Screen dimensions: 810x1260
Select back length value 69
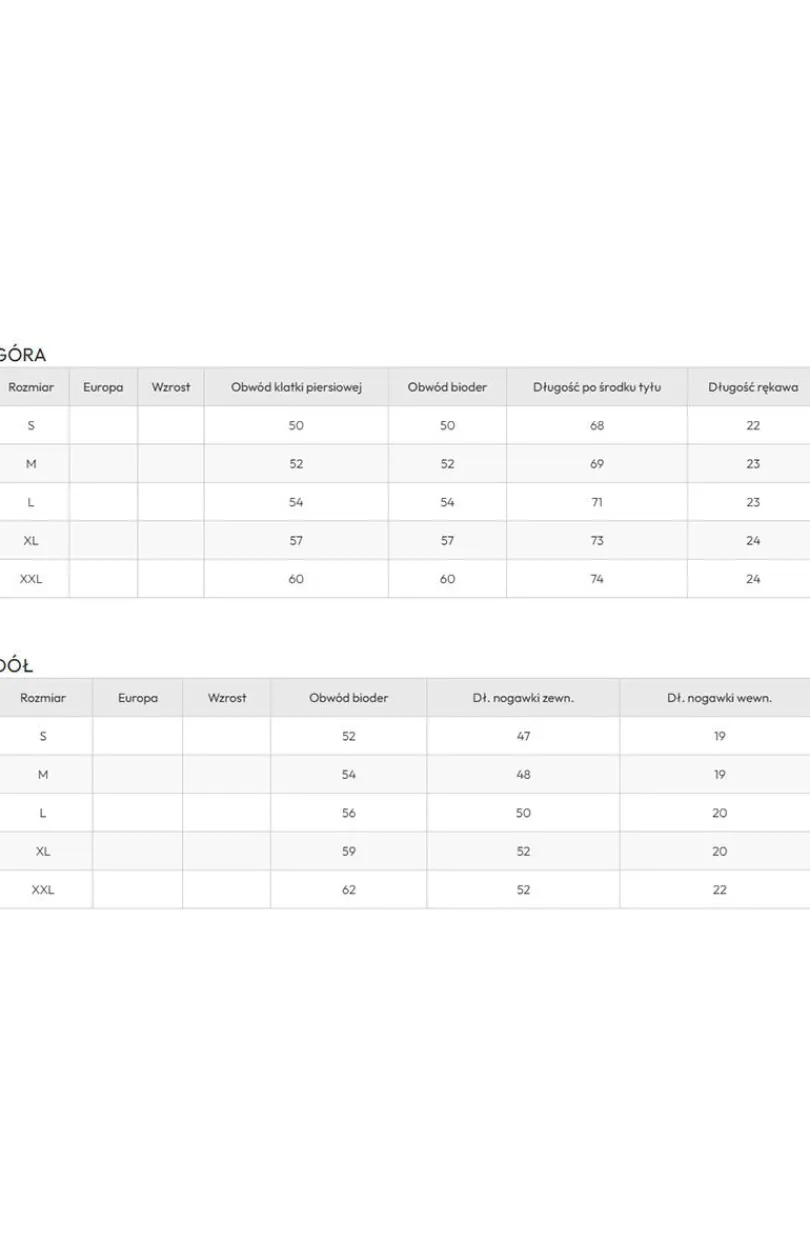click(597, 464)
